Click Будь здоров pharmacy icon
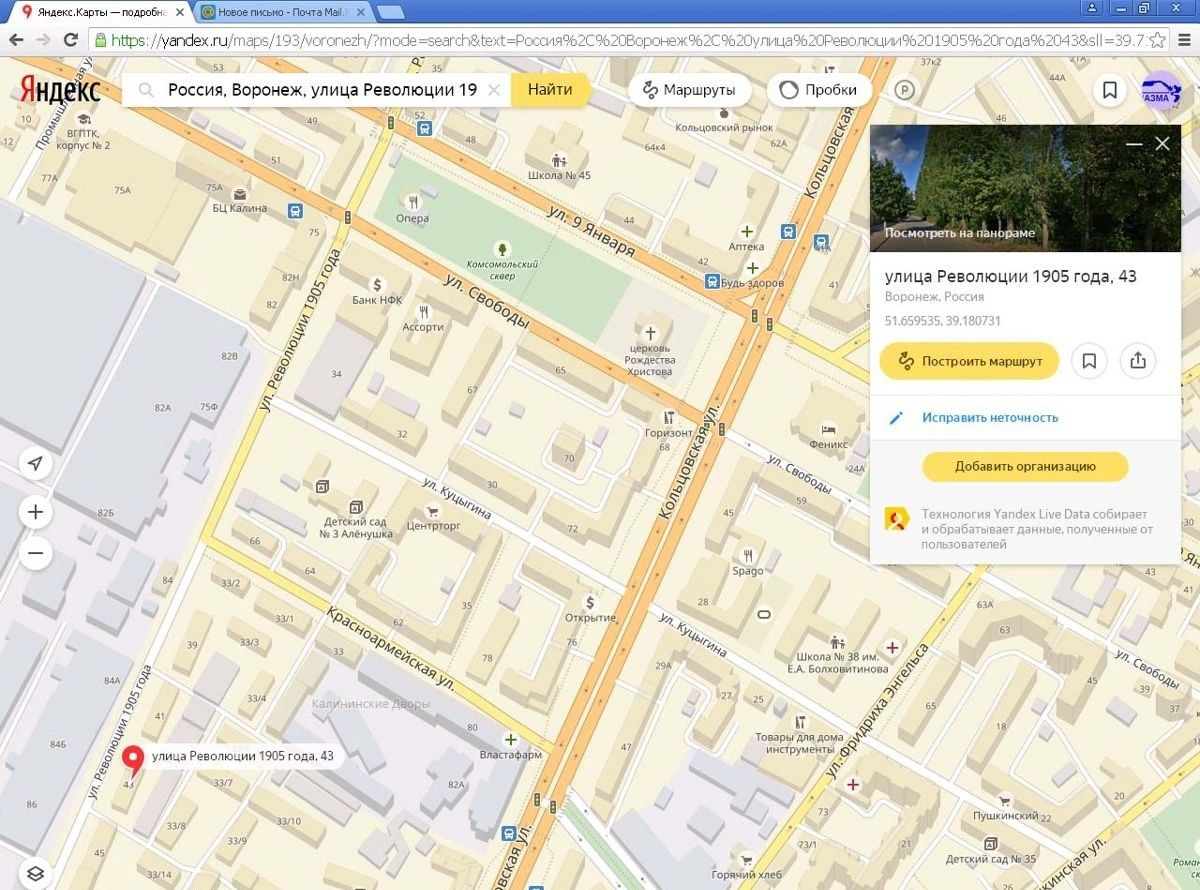The image size is (1200, 890). tap(752, 267)
